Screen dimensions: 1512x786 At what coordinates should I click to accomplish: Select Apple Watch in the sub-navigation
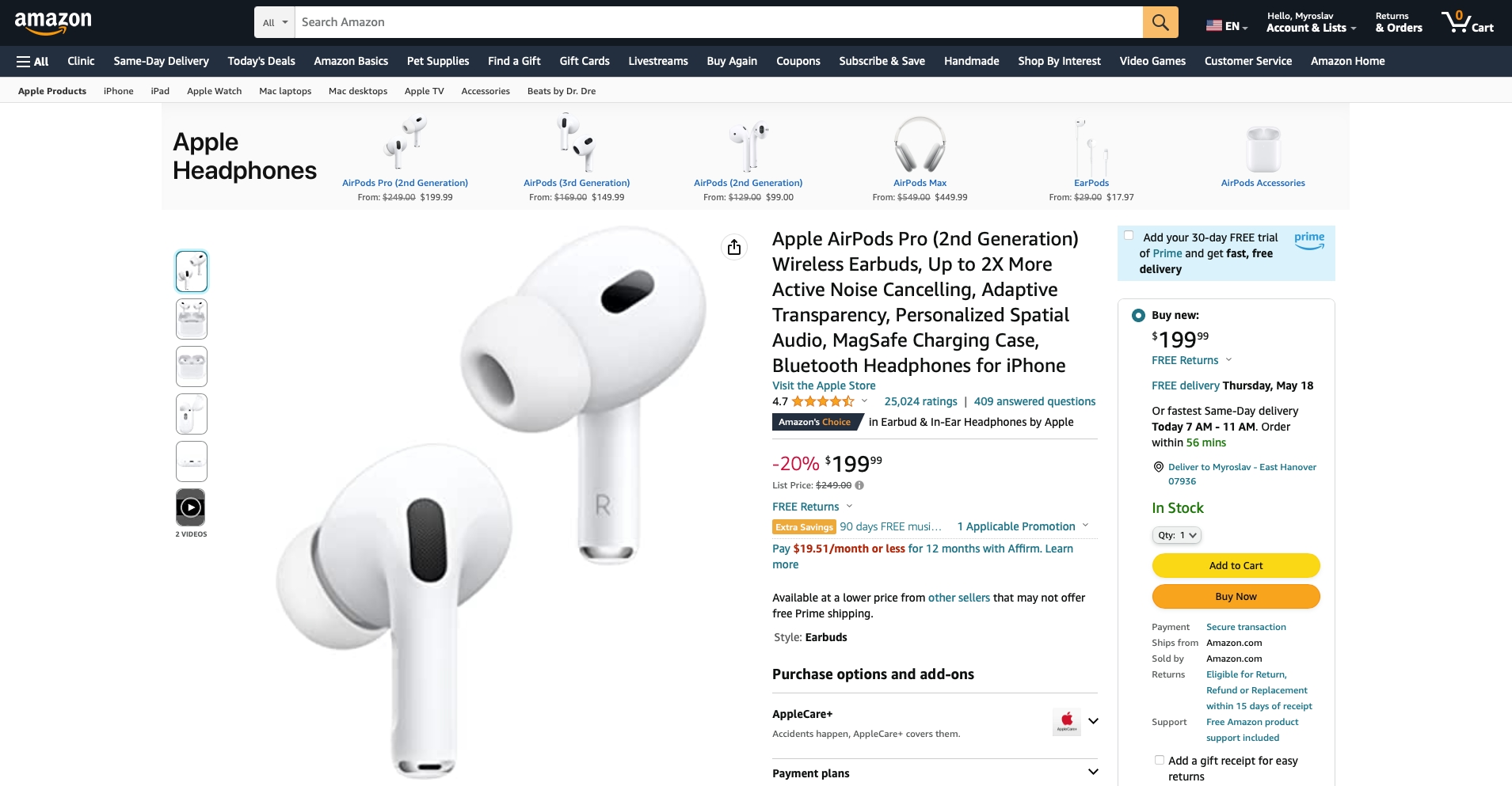click(x=214, y=91)
